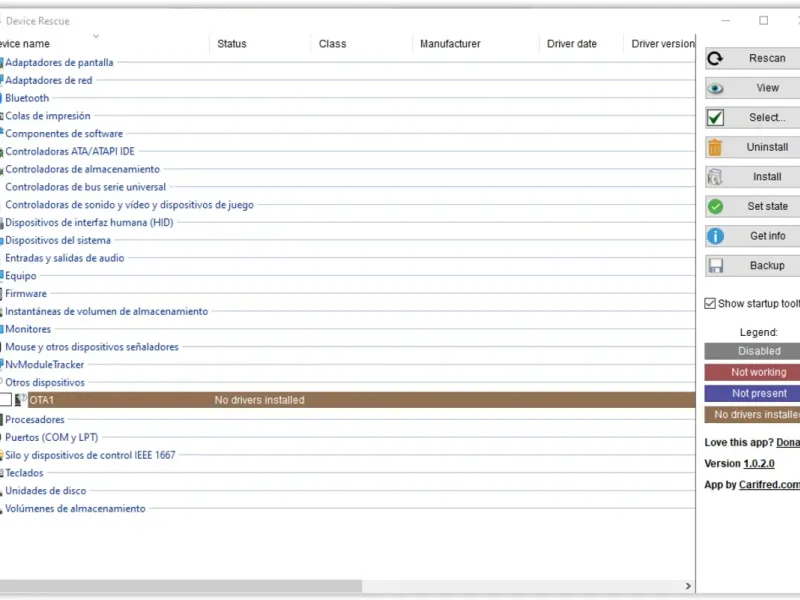This screenshot has height=600, width=800.
Task: Select the OTA1 device row
Action: tap(362, 400)
